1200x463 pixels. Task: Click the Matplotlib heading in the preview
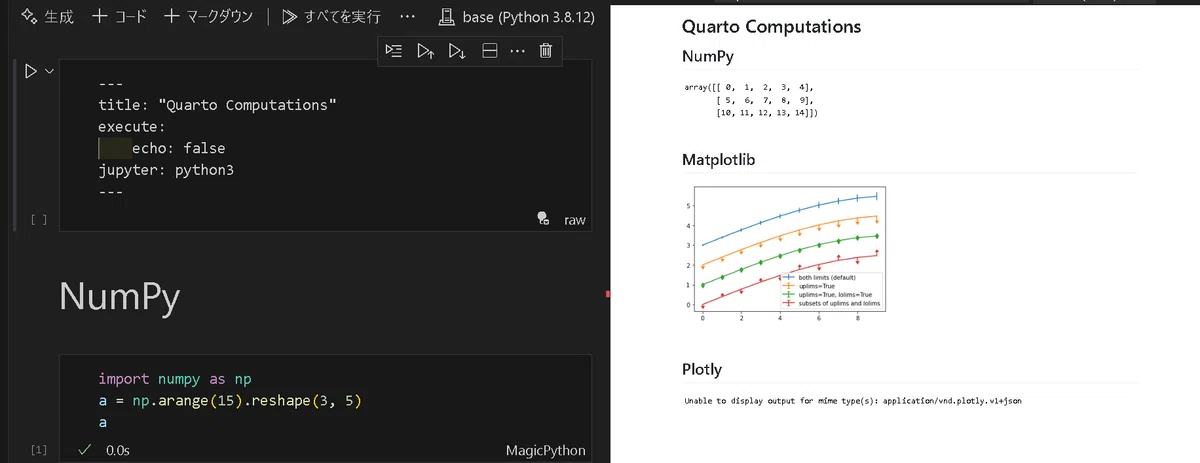pos(718,159)
